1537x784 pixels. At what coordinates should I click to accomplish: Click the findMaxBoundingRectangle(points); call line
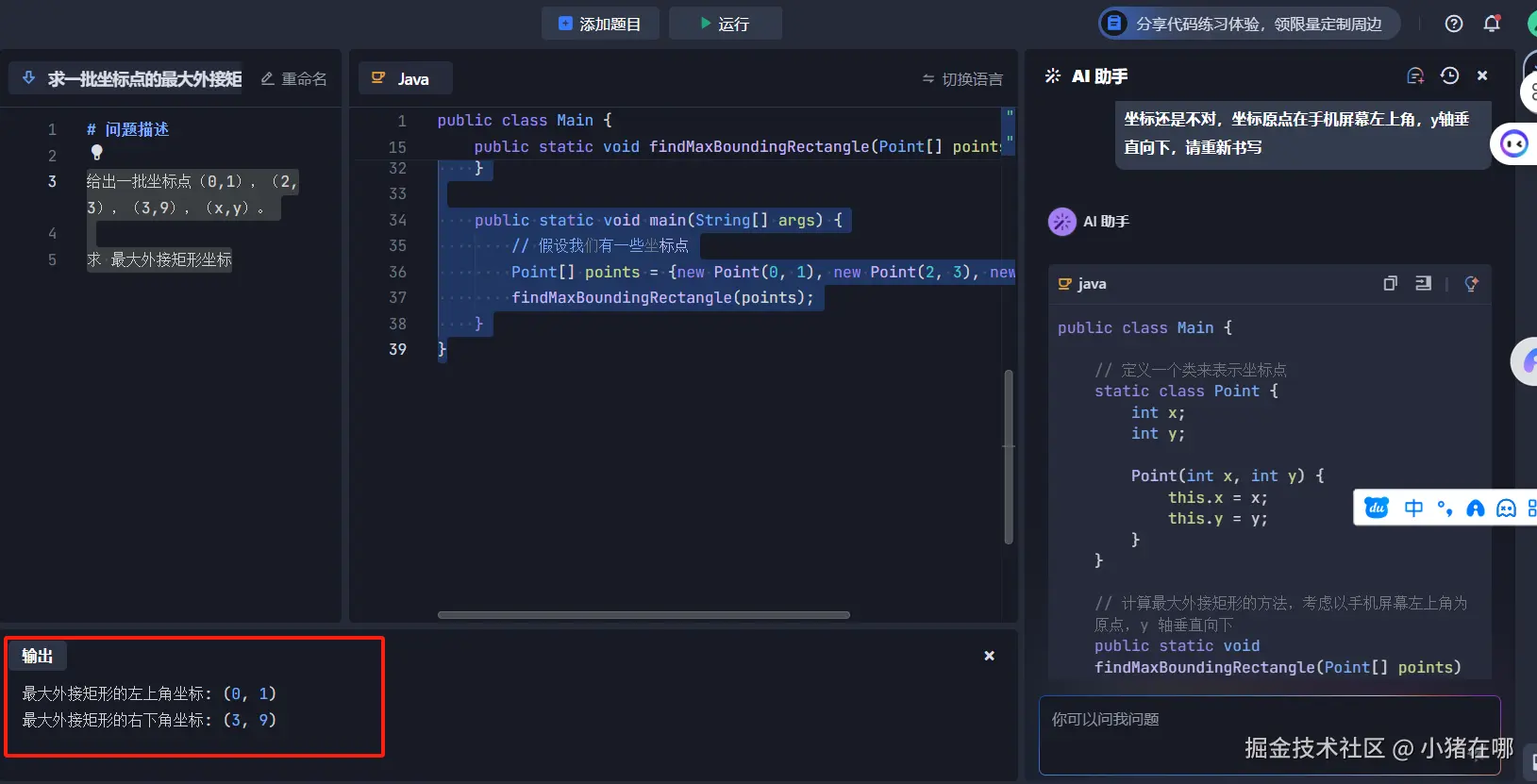(x=662, y=297)
